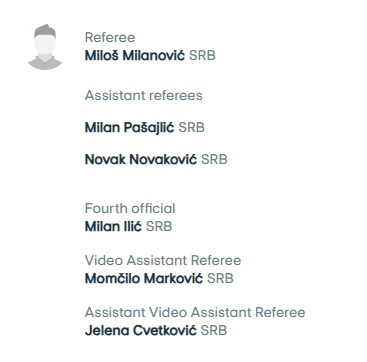Click the referee avatar placeholder icon

tap(45, 47)
